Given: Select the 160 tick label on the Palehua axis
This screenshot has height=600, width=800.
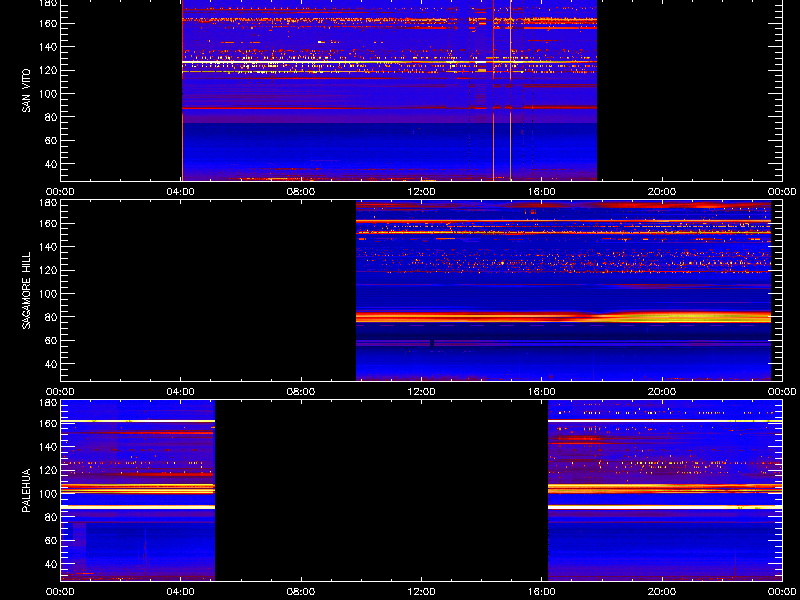Looking at the screenshot, I should (49, 423).
